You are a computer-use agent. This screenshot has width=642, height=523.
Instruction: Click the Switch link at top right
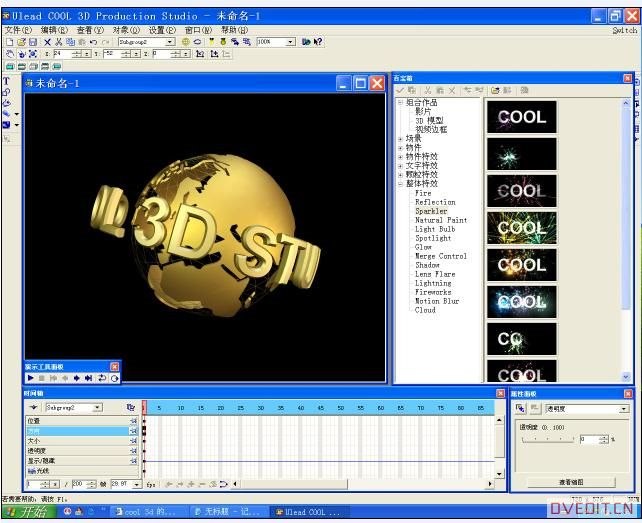[x=625, y=30]
